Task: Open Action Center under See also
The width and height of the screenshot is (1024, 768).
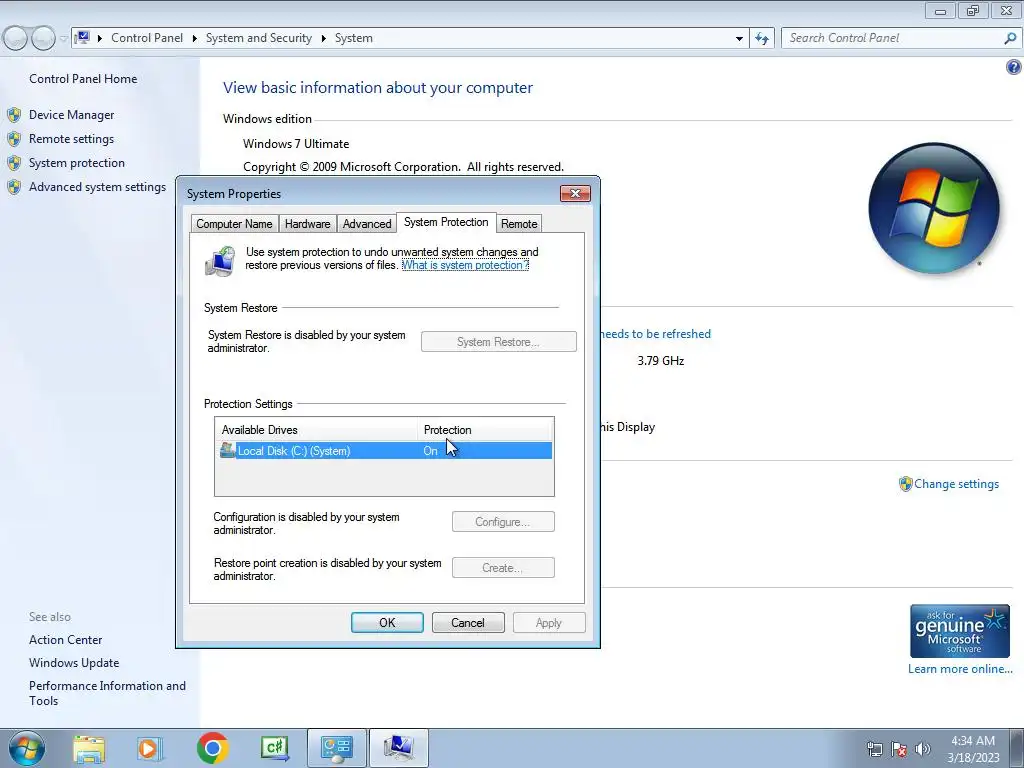Action: [x=65, y=640]
